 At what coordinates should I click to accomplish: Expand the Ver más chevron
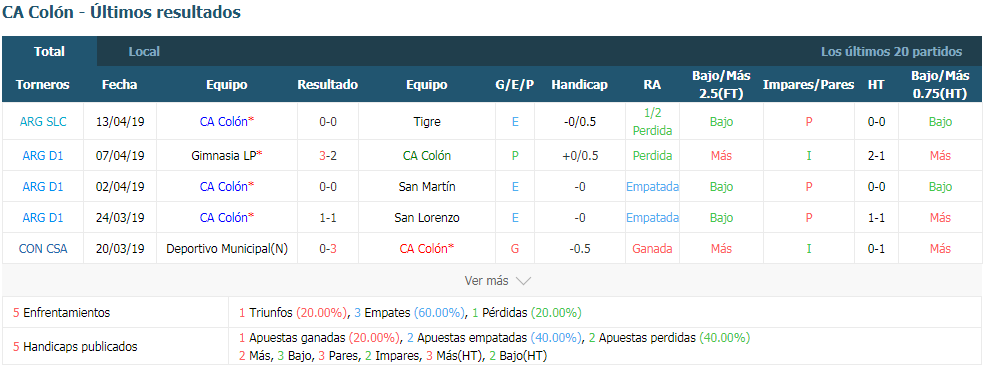[523, 281]
